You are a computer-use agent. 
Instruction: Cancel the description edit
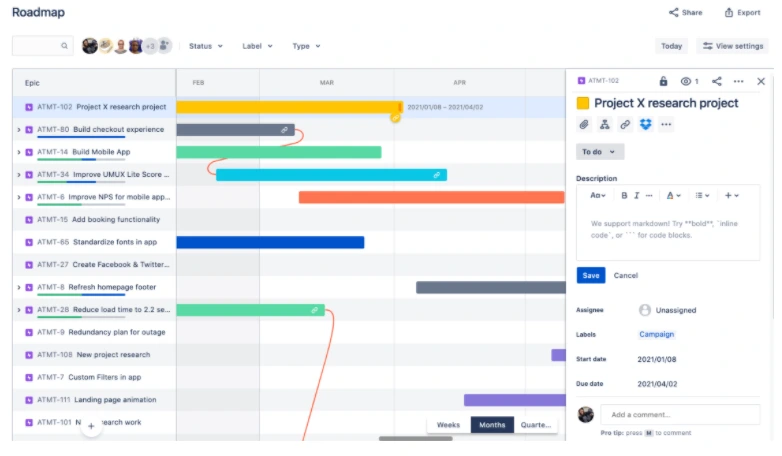tap(625, 275)
